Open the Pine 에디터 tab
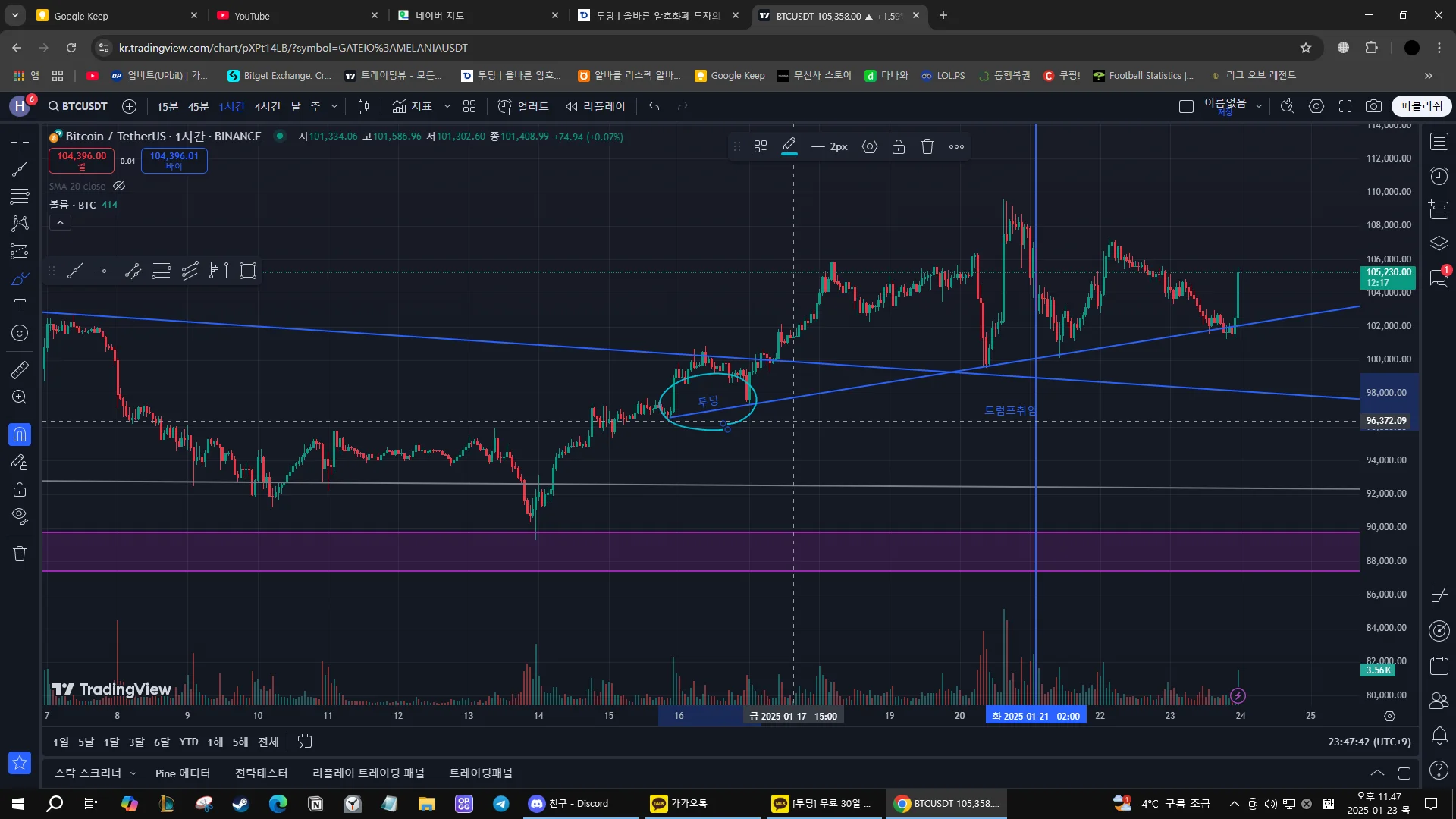Viewport: 1456px width, 819px height. (182, 773)
